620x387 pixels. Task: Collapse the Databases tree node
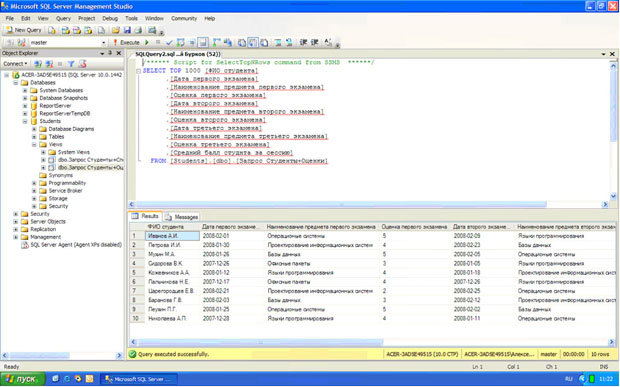point(15,83)
